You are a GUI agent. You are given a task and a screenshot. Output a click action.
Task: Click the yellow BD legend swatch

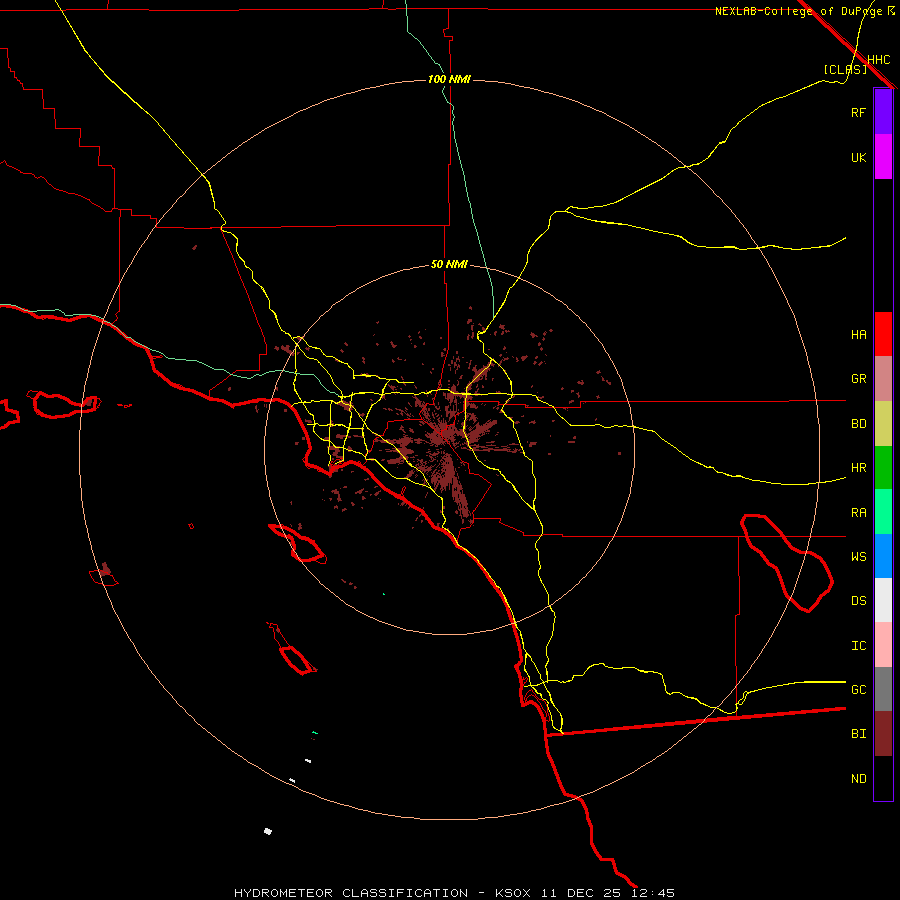(x=883, y=423)
